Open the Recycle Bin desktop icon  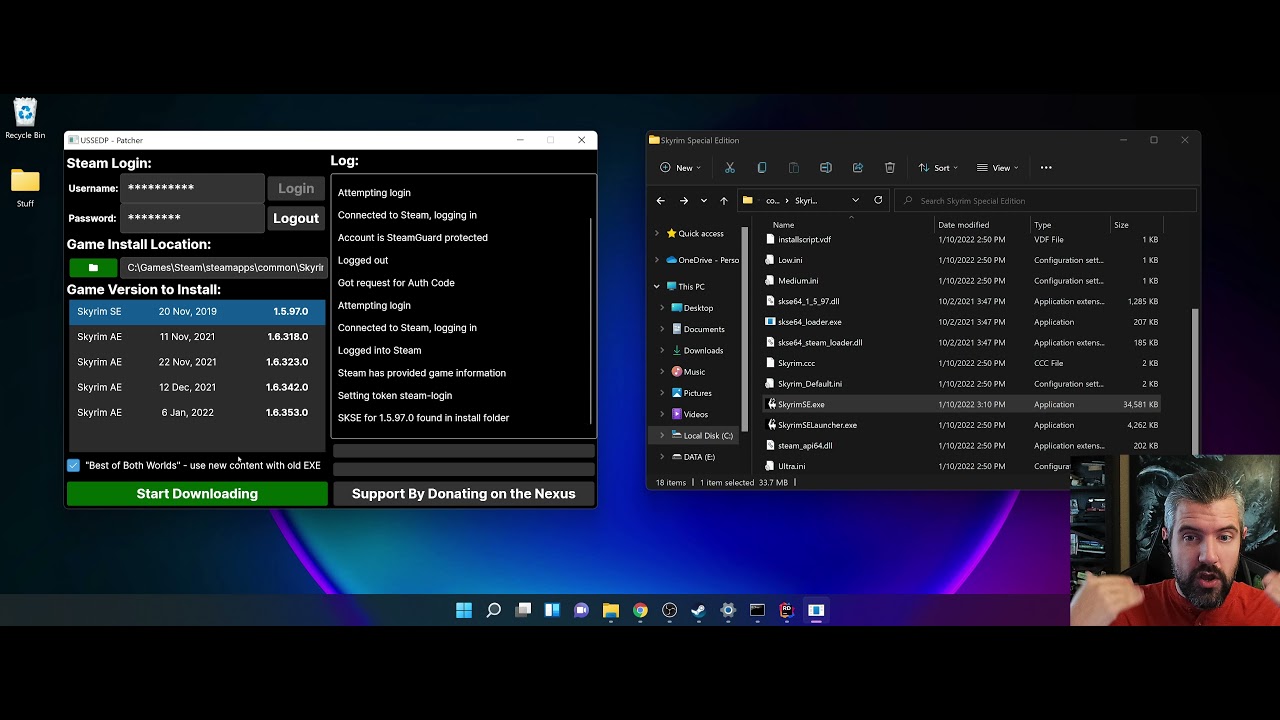point(25,119)
